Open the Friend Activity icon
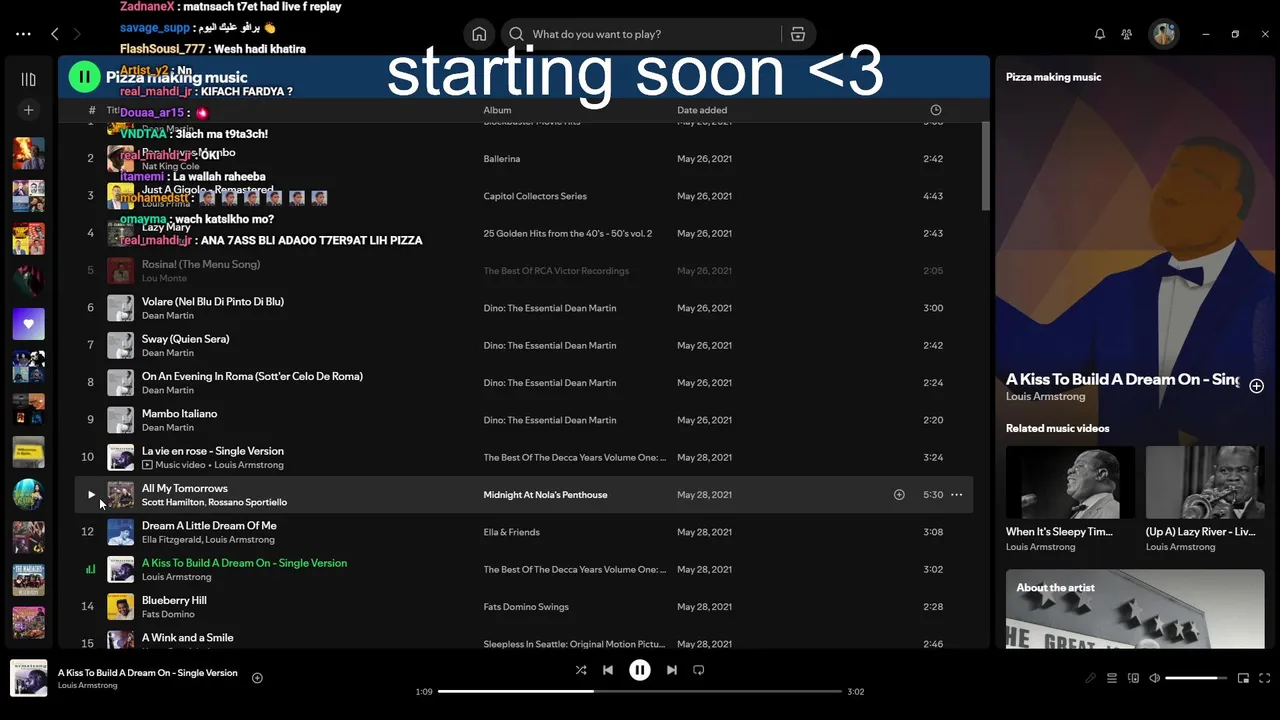The width and height of the screenshot is (1280, 720). click(x=1127, y=34)
